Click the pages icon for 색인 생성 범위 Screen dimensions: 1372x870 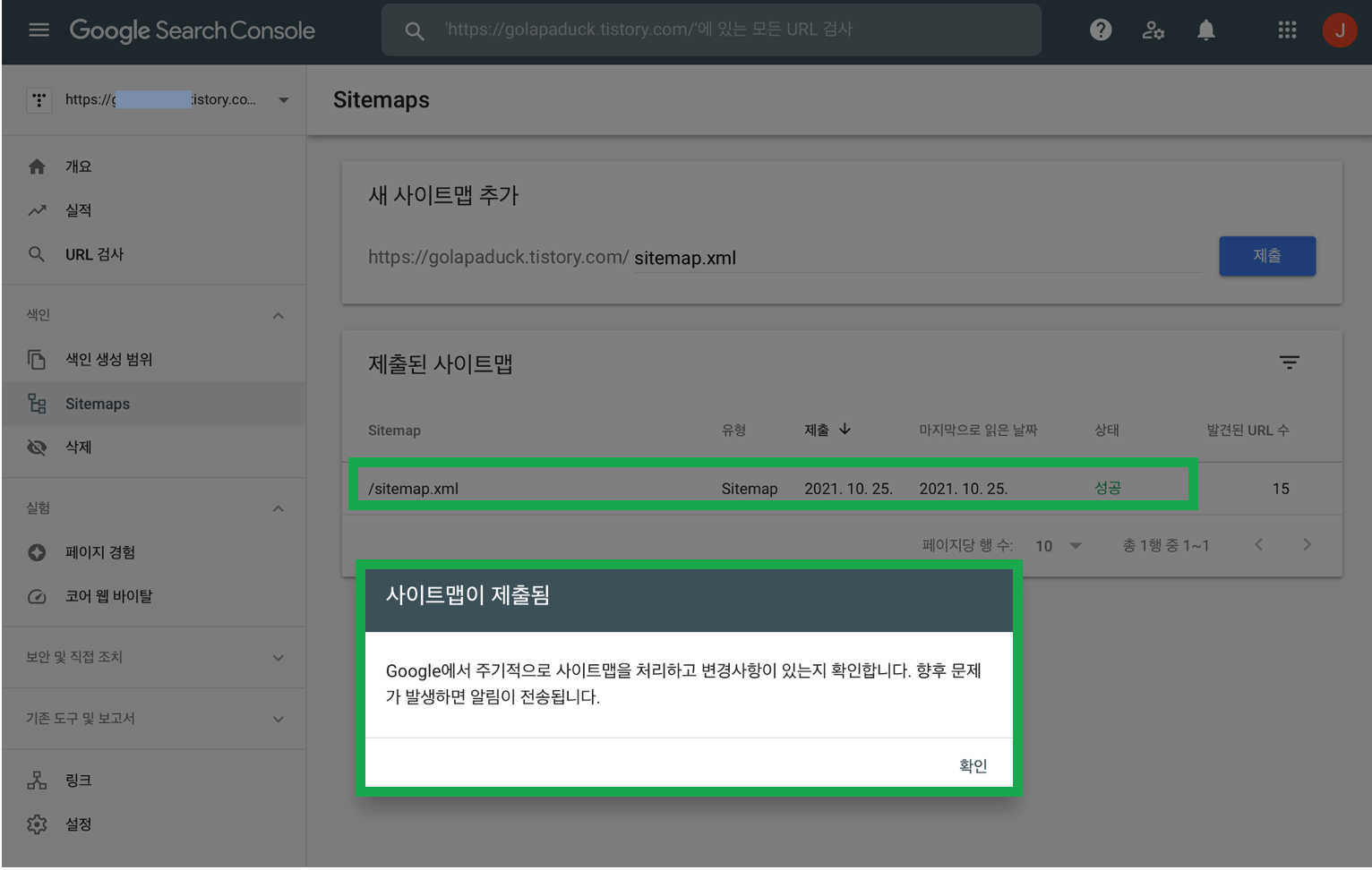point(37,360)
